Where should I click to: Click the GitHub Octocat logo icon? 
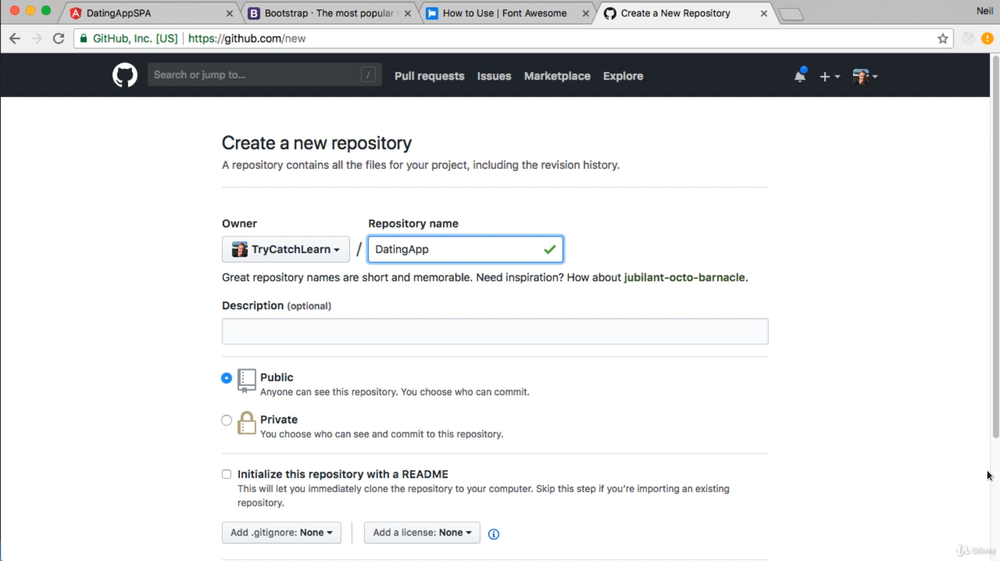tap(125, 75)
